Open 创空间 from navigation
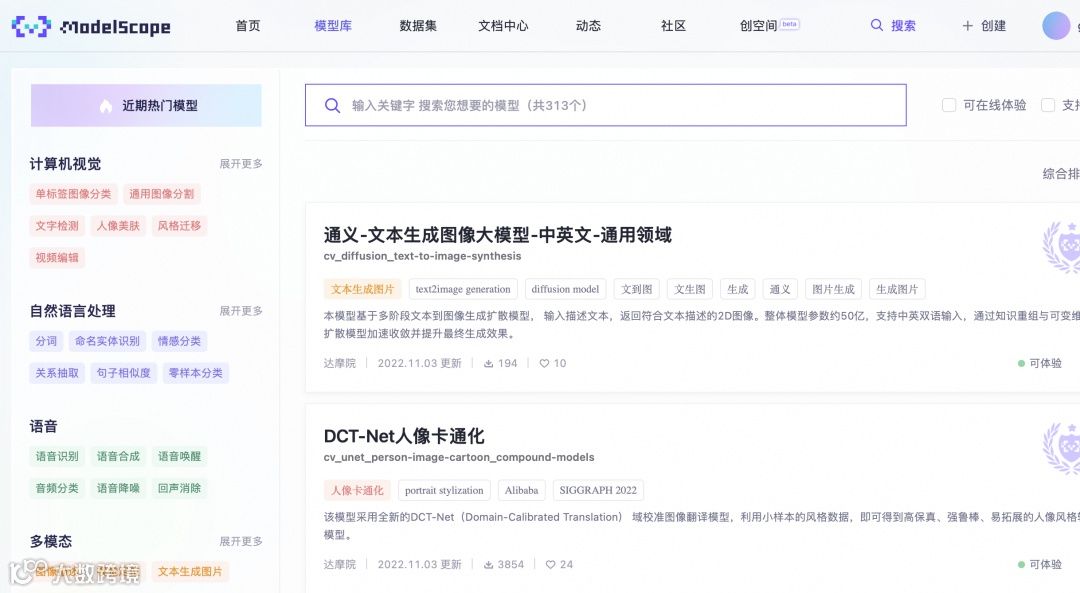Screen dimensions: 1080x593 pos(758,25)
